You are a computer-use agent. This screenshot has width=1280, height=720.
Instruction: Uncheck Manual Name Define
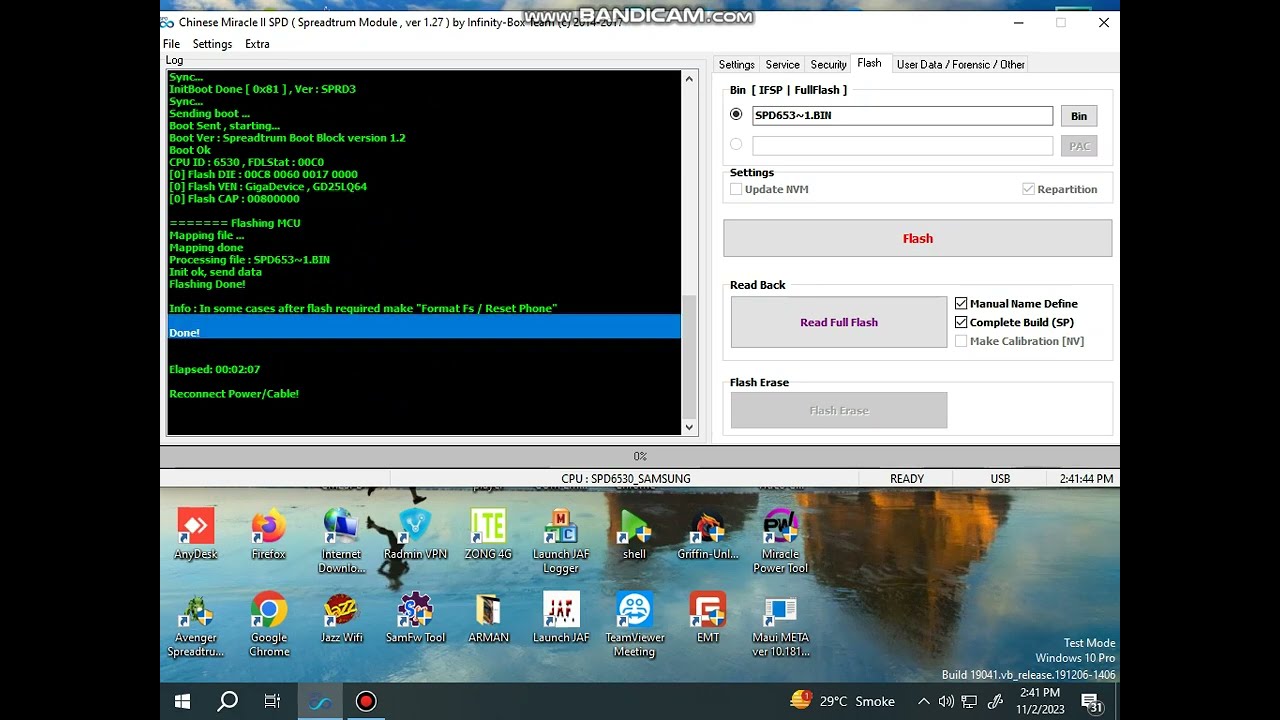(x=961, y=303)
